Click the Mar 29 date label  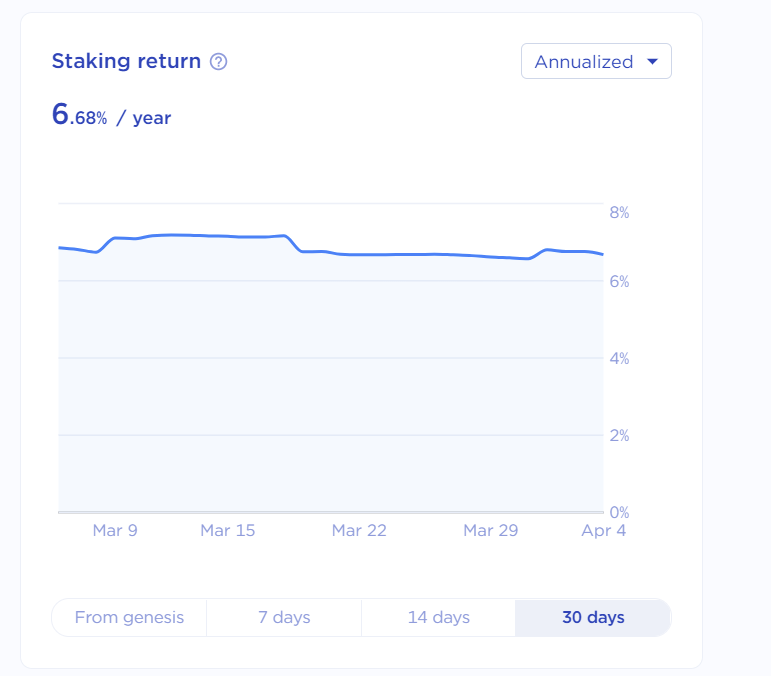tap(491, 531)
